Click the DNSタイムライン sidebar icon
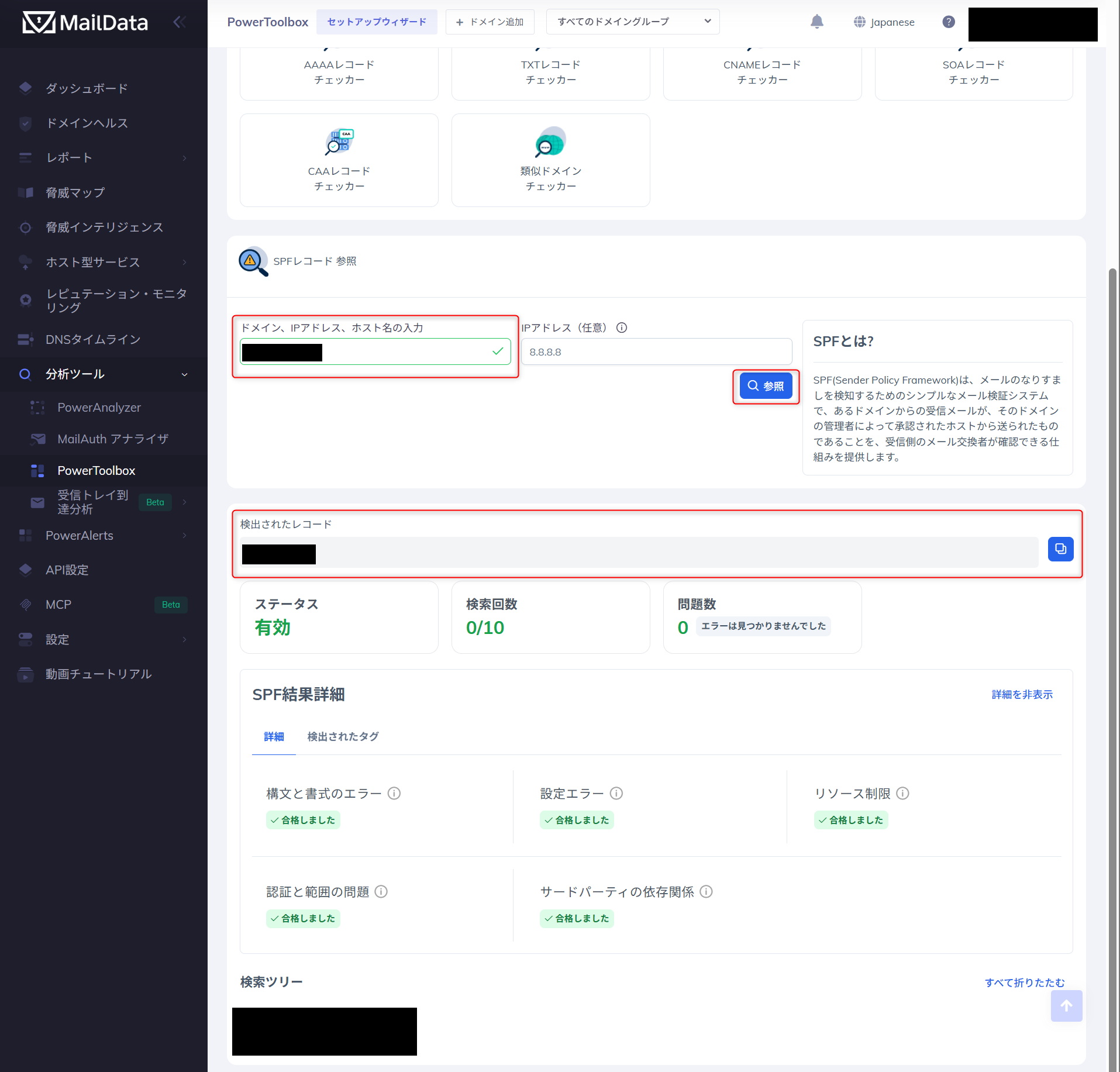Image resolution: width=1120 pixels, height=1072 pixels. (25, 340)
